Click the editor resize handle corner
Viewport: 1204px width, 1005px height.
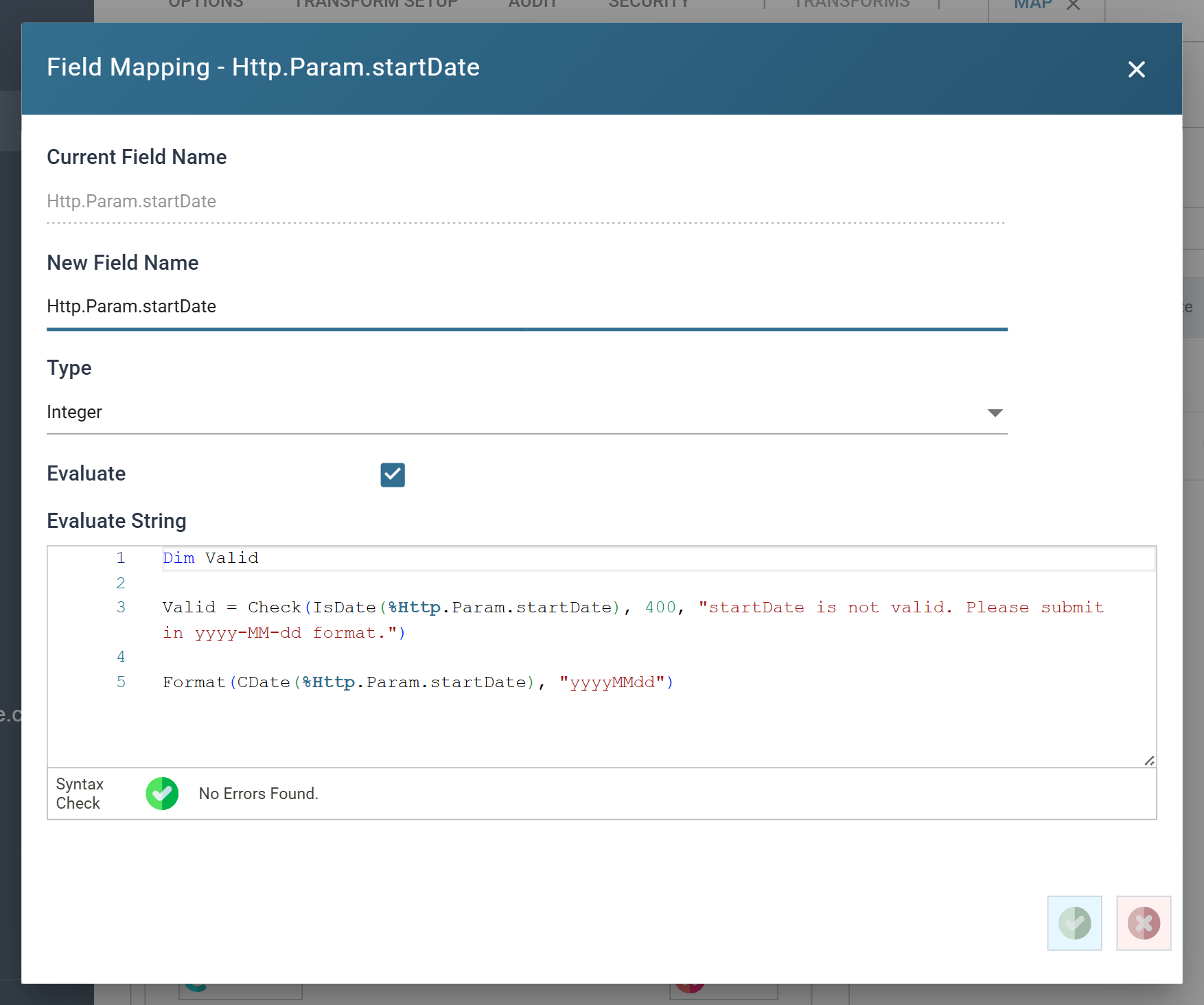(x=1149, y=761)
